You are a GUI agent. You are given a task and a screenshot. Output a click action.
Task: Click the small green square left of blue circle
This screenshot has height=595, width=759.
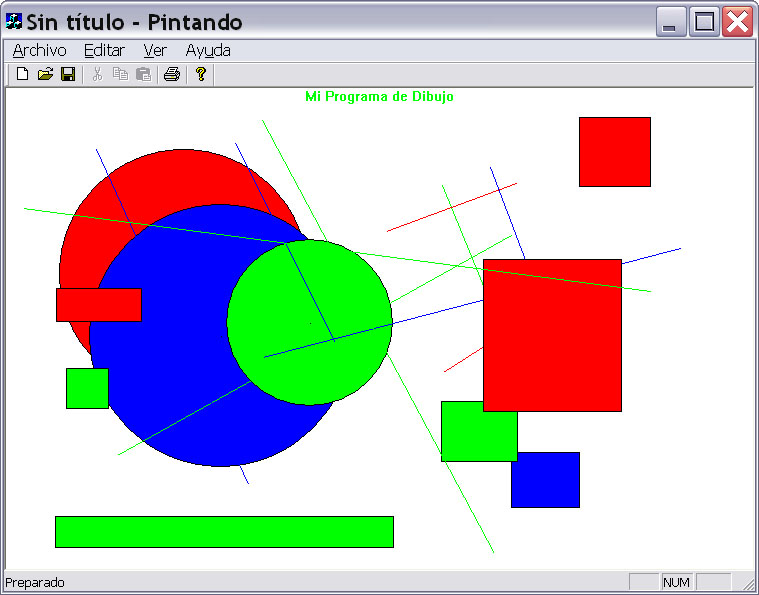click(x=87, y=388)
